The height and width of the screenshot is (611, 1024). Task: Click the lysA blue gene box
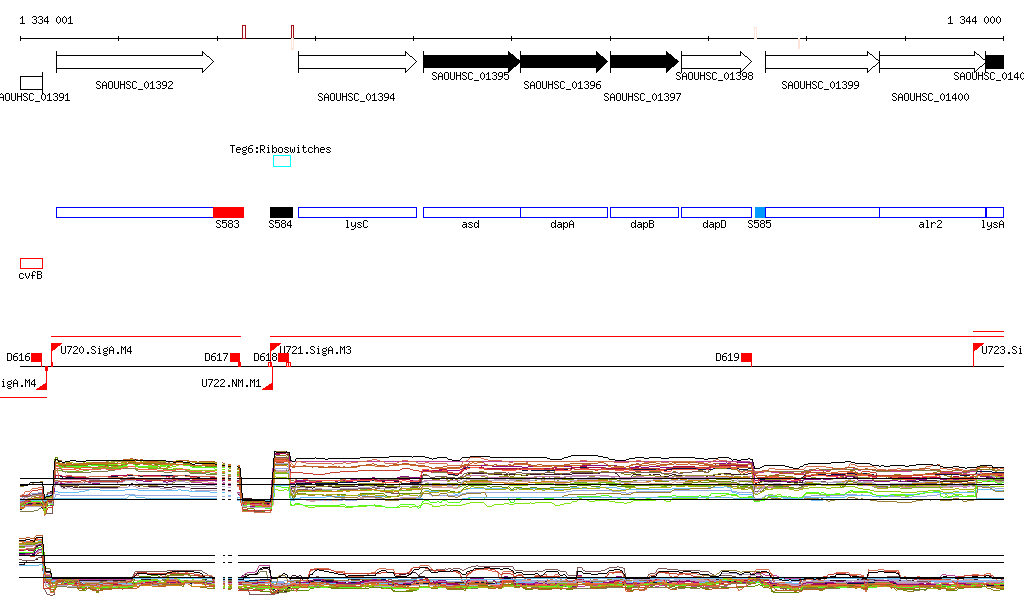coord(995,213)
